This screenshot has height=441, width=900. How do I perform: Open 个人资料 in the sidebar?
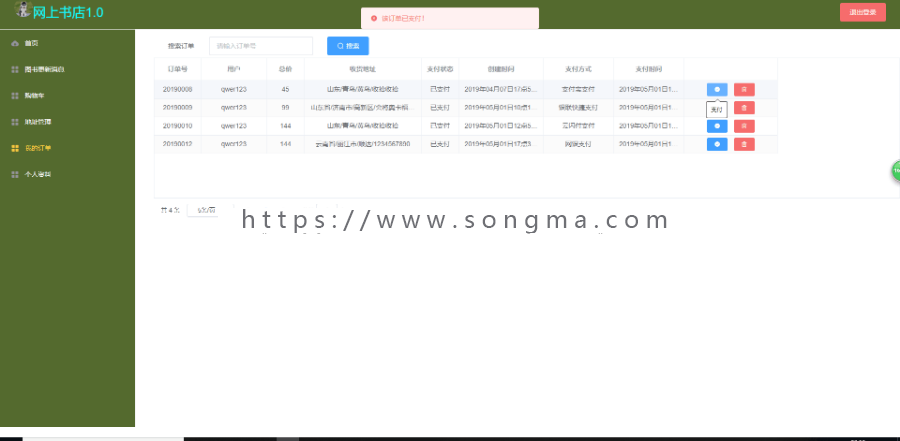[x=67, y=174]
